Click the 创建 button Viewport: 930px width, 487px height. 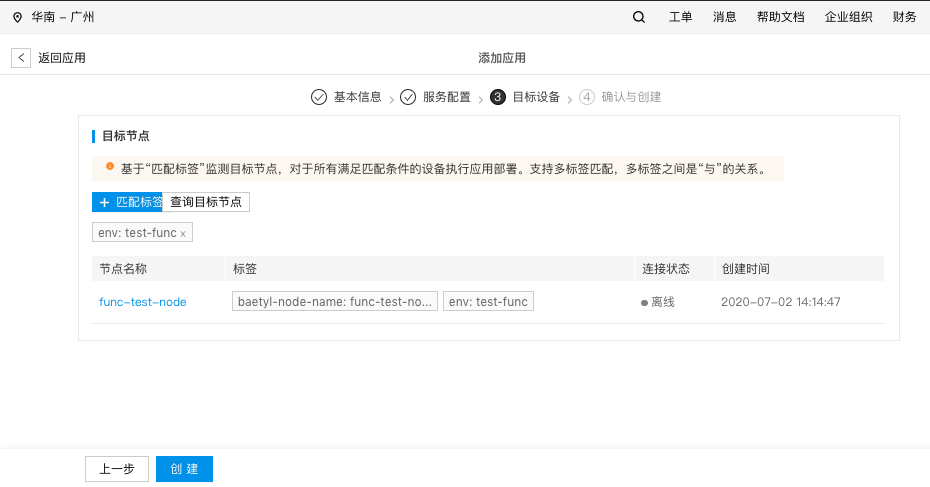pos(184,469)
